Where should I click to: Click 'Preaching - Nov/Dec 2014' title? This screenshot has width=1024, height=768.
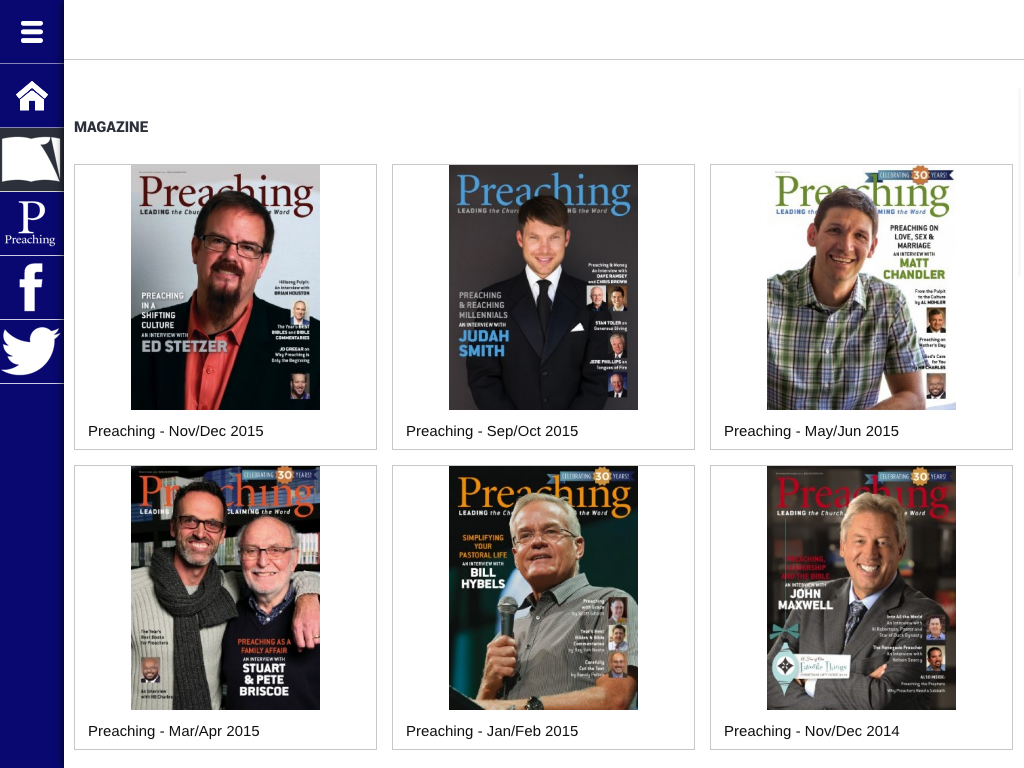click(811, 731)
